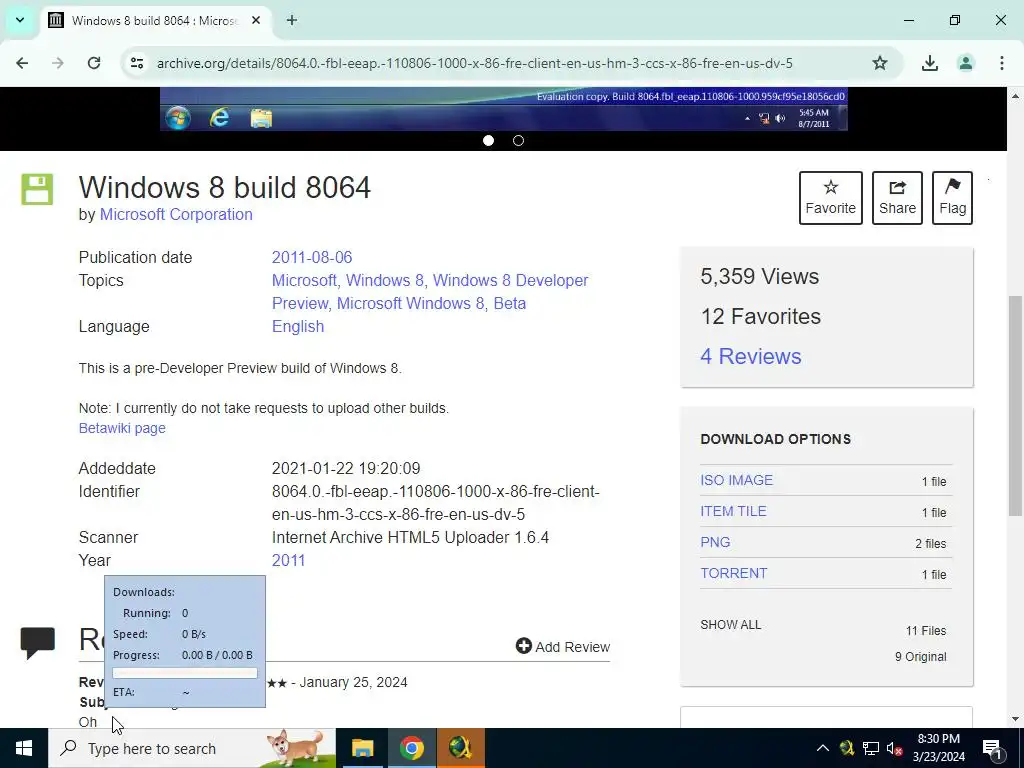Open the tab search dropdown arrow

click(x=20, y=20)
